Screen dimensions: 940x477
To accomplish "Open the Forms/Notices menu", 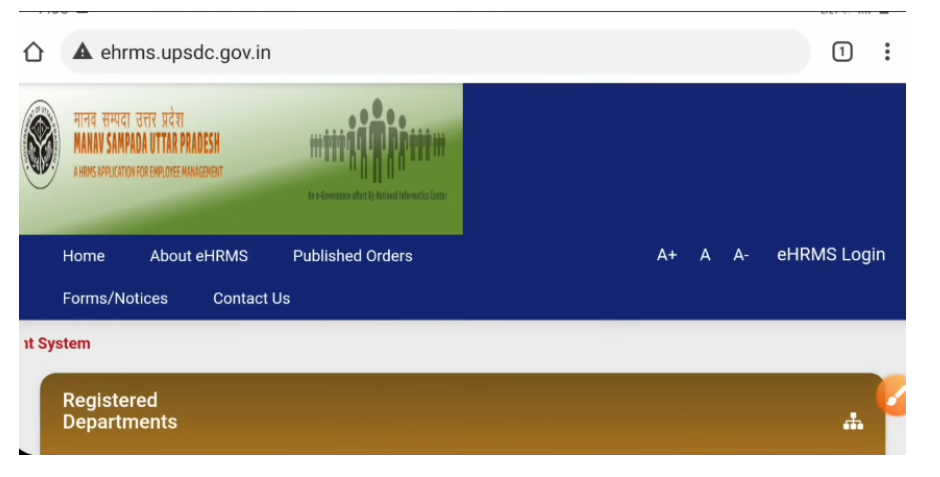I will [x=115, y=299].
